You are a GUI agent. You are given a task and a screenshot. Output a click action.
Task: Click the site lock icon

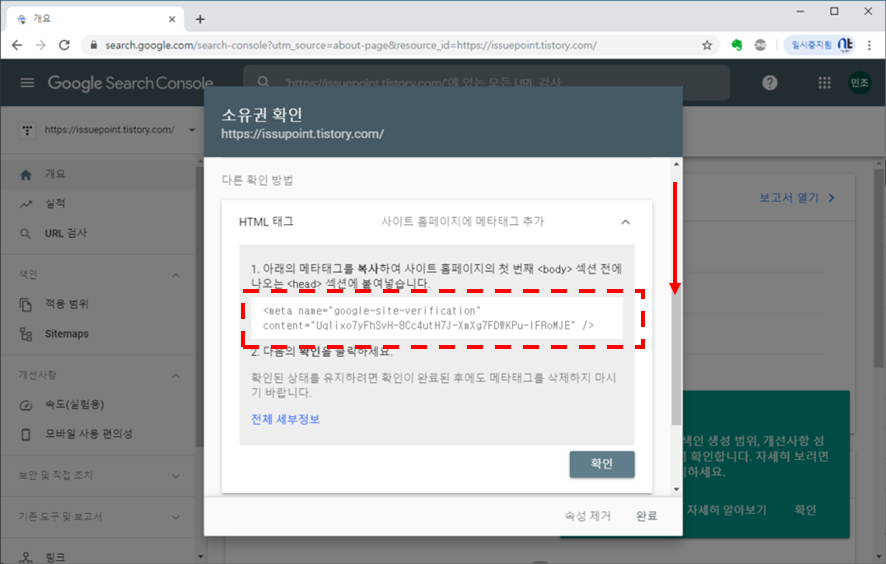94,45
